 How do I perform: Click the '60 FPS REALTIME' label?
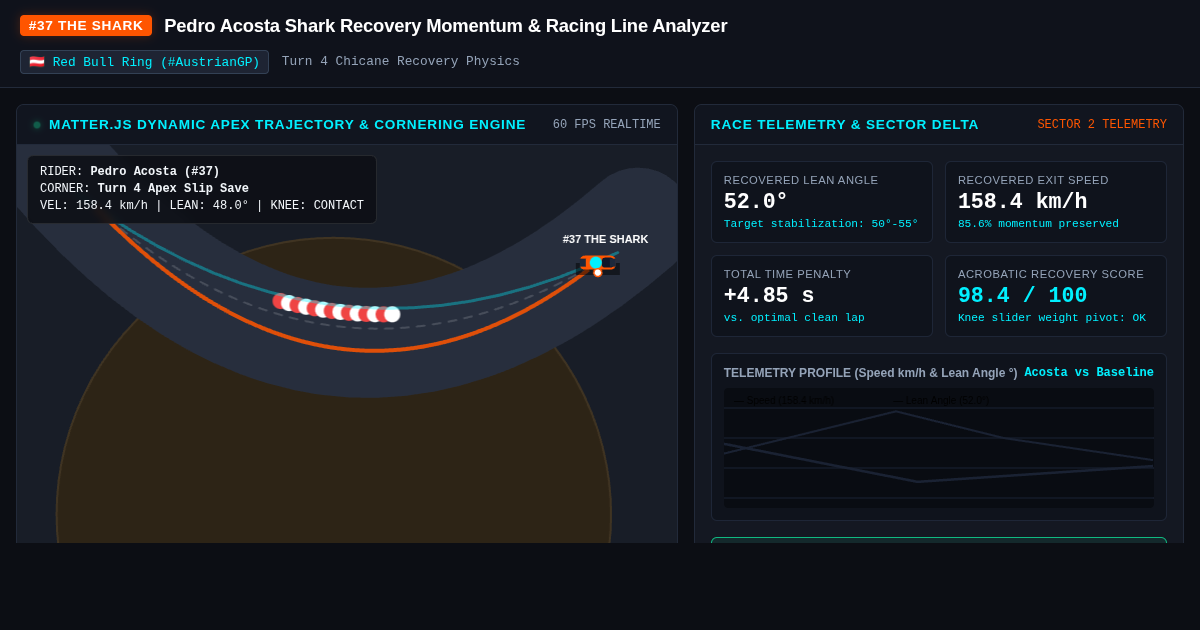(607, 125)
